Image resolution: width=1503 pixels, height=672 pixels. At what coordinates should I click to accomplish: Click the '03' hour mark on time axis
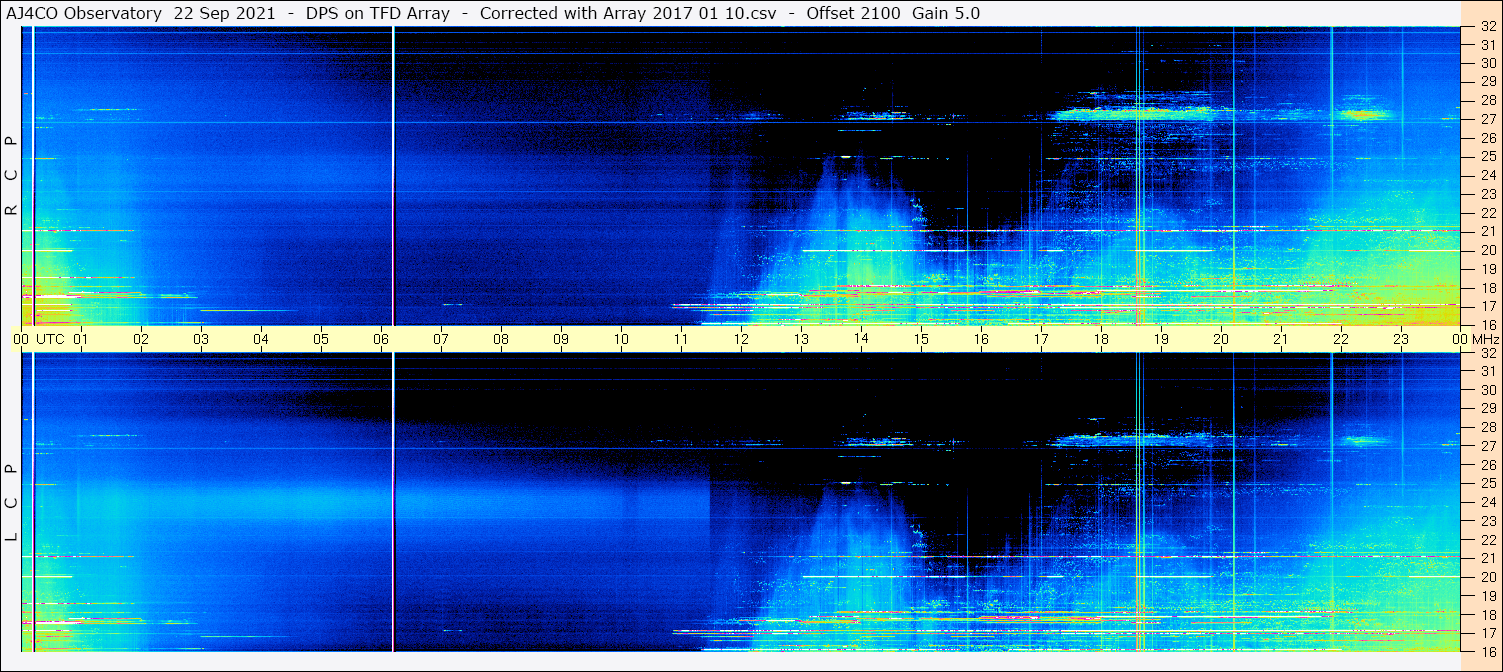point(201,339)
